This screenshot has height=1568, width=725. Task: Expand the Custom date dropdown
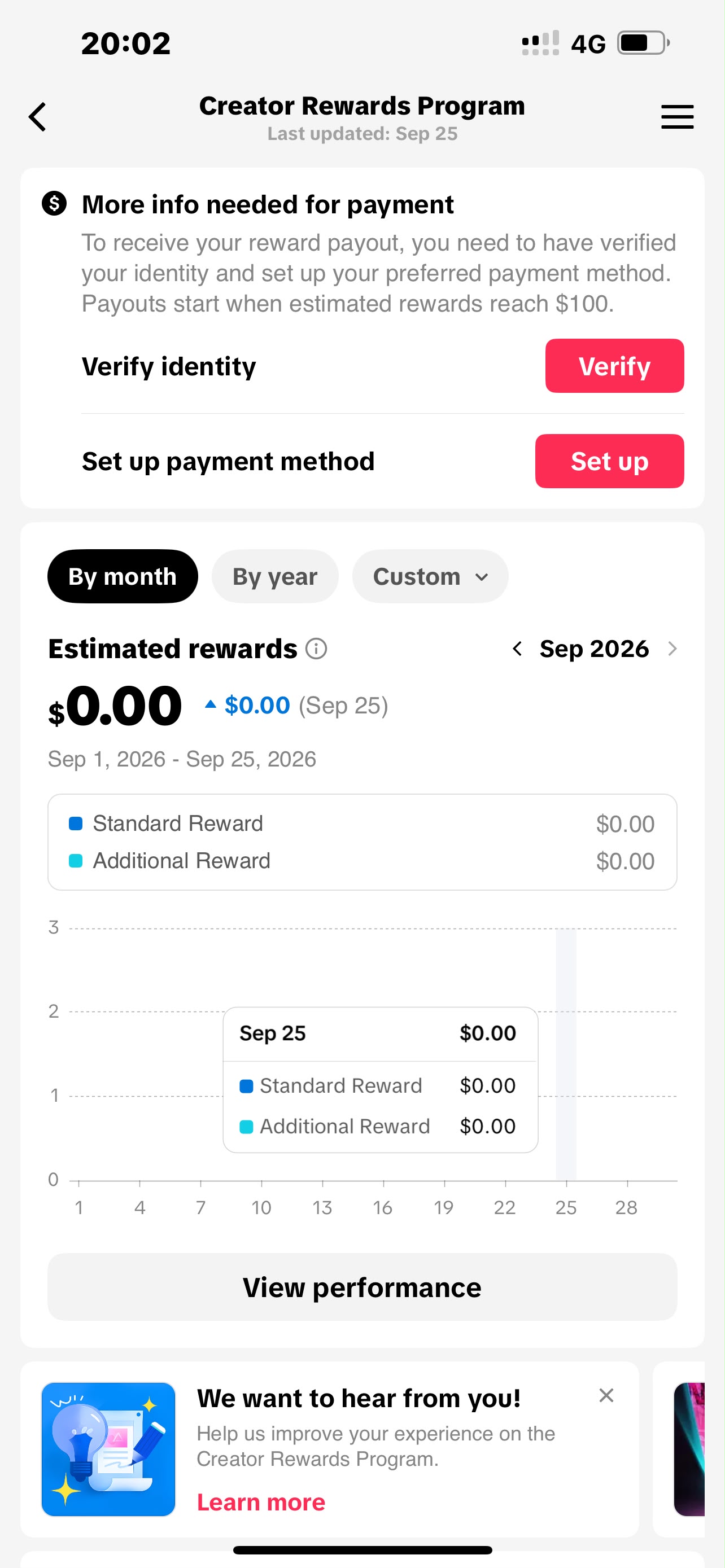coord(430,576)
